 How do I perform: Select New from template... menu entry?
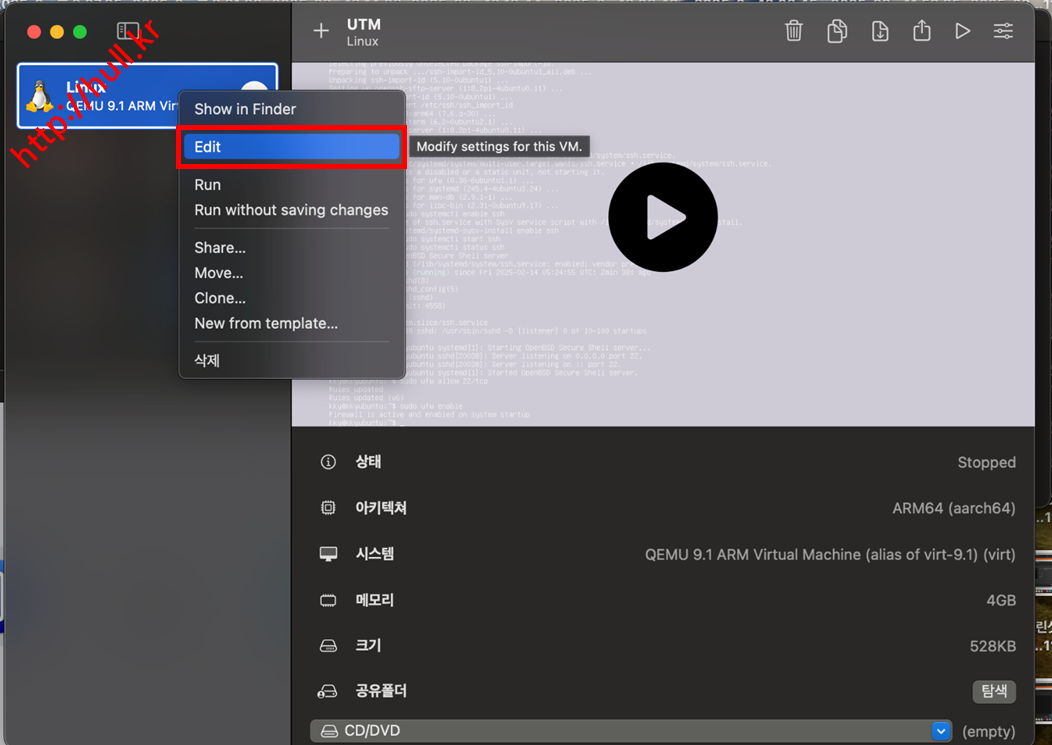point(292,324)
